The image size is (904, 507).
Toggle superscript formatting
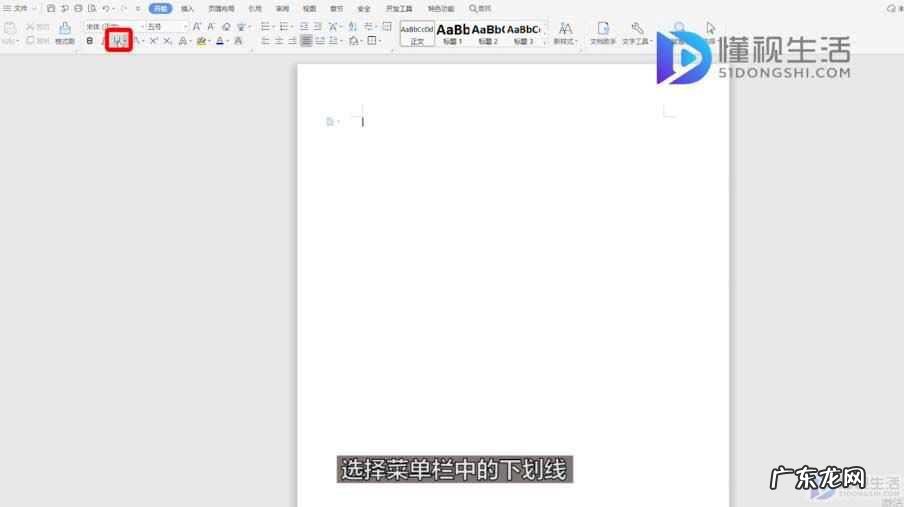pos(153,41)
